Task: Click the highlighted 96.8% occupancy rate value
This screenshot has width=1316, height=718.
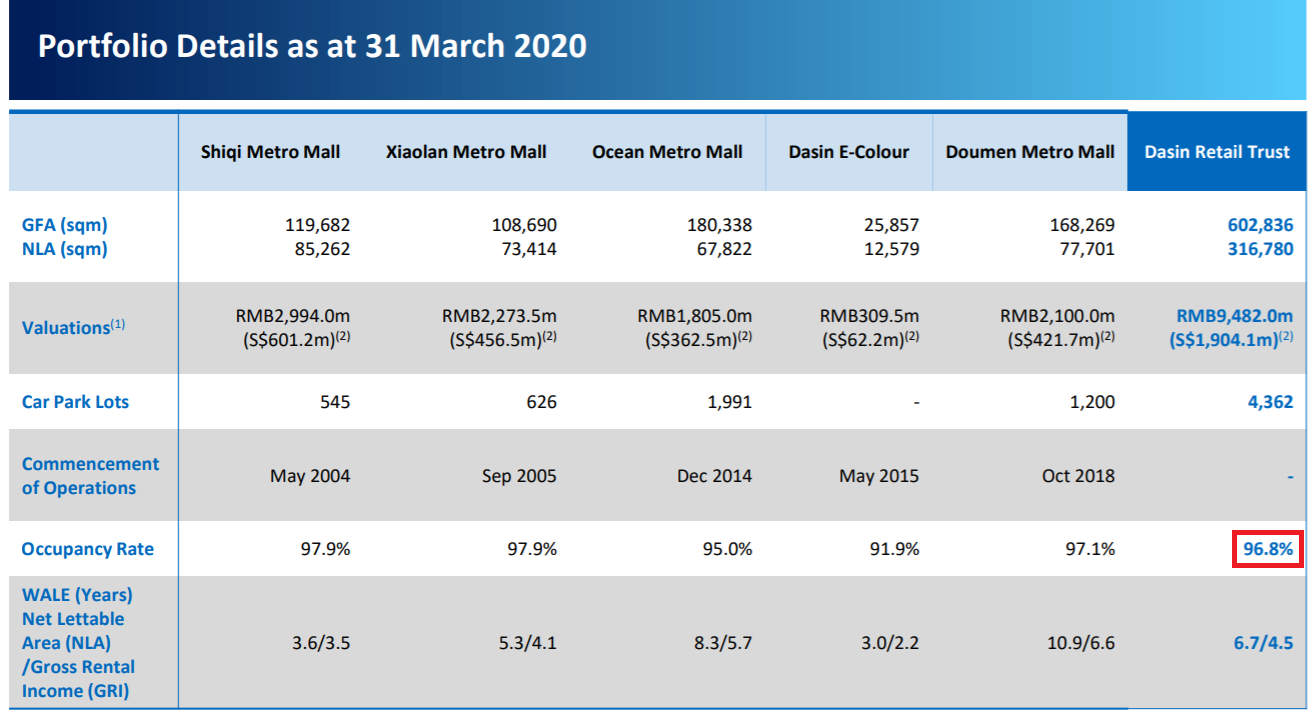Action: pos(1266,549)
